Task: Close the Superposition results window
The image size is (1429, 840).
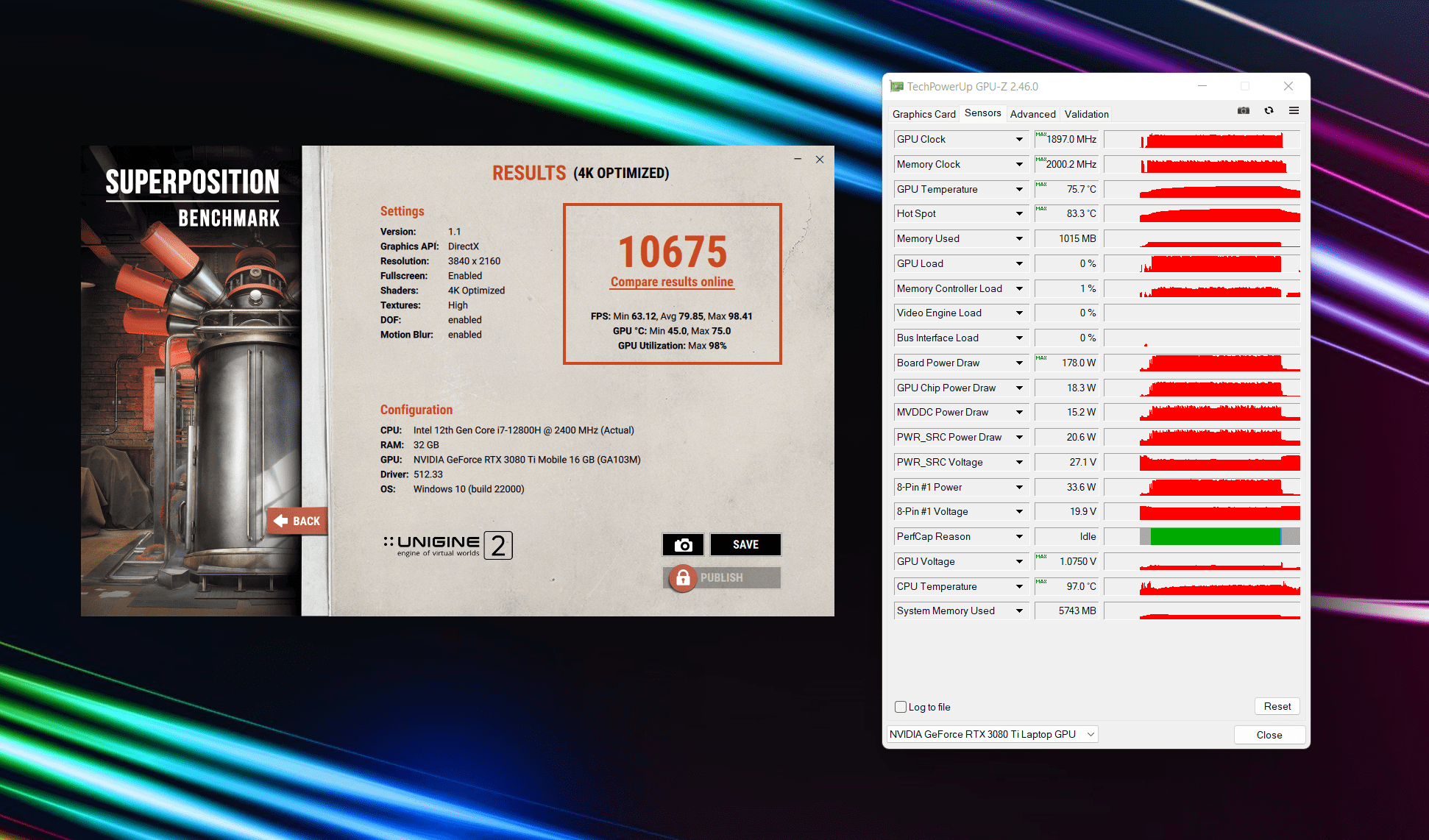Action: click(820, 159)
